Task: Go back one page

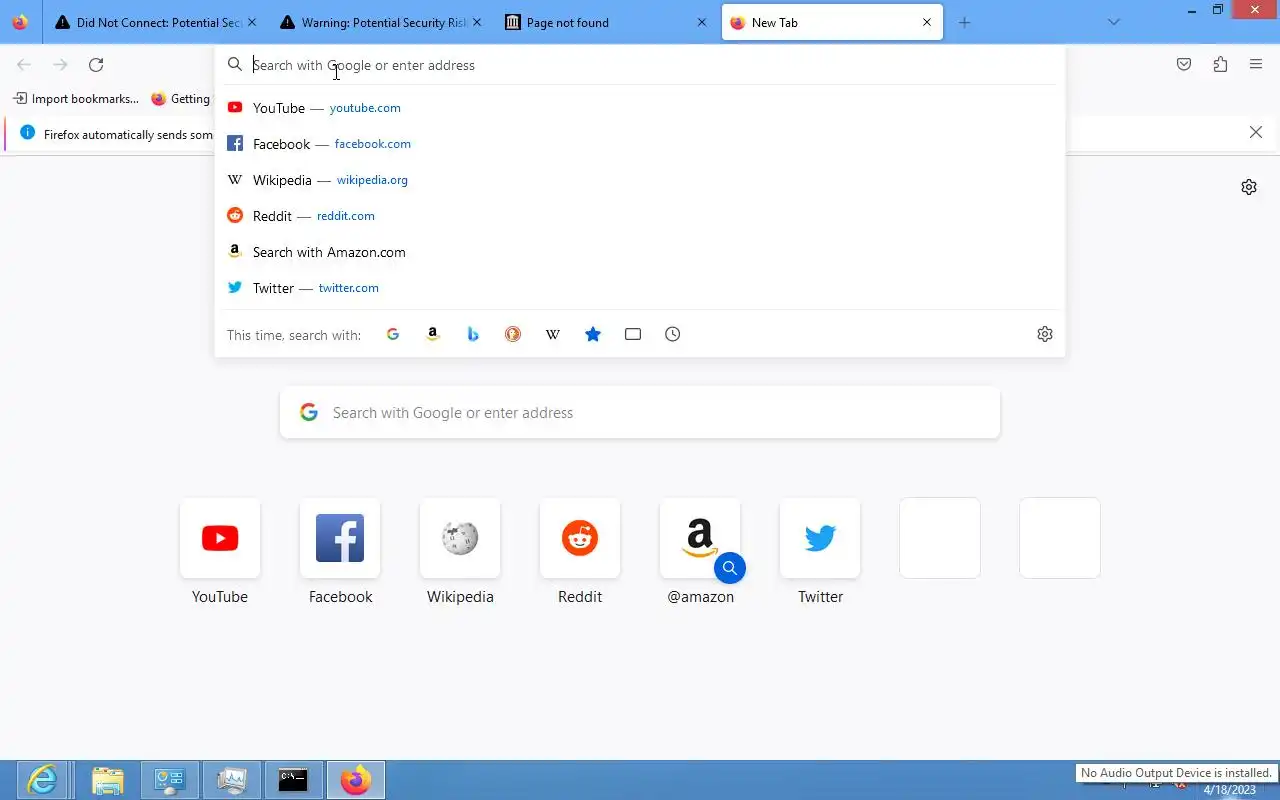Action: click(x=24, y=65)
